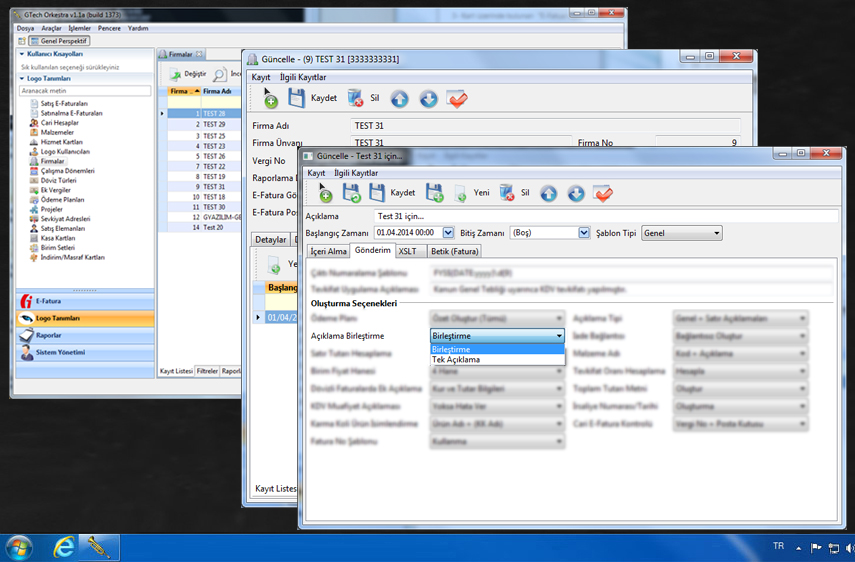Click Filtreler tab at bottom of Firmalar
The height and width of the screenshot is (562, 855).
207,371
